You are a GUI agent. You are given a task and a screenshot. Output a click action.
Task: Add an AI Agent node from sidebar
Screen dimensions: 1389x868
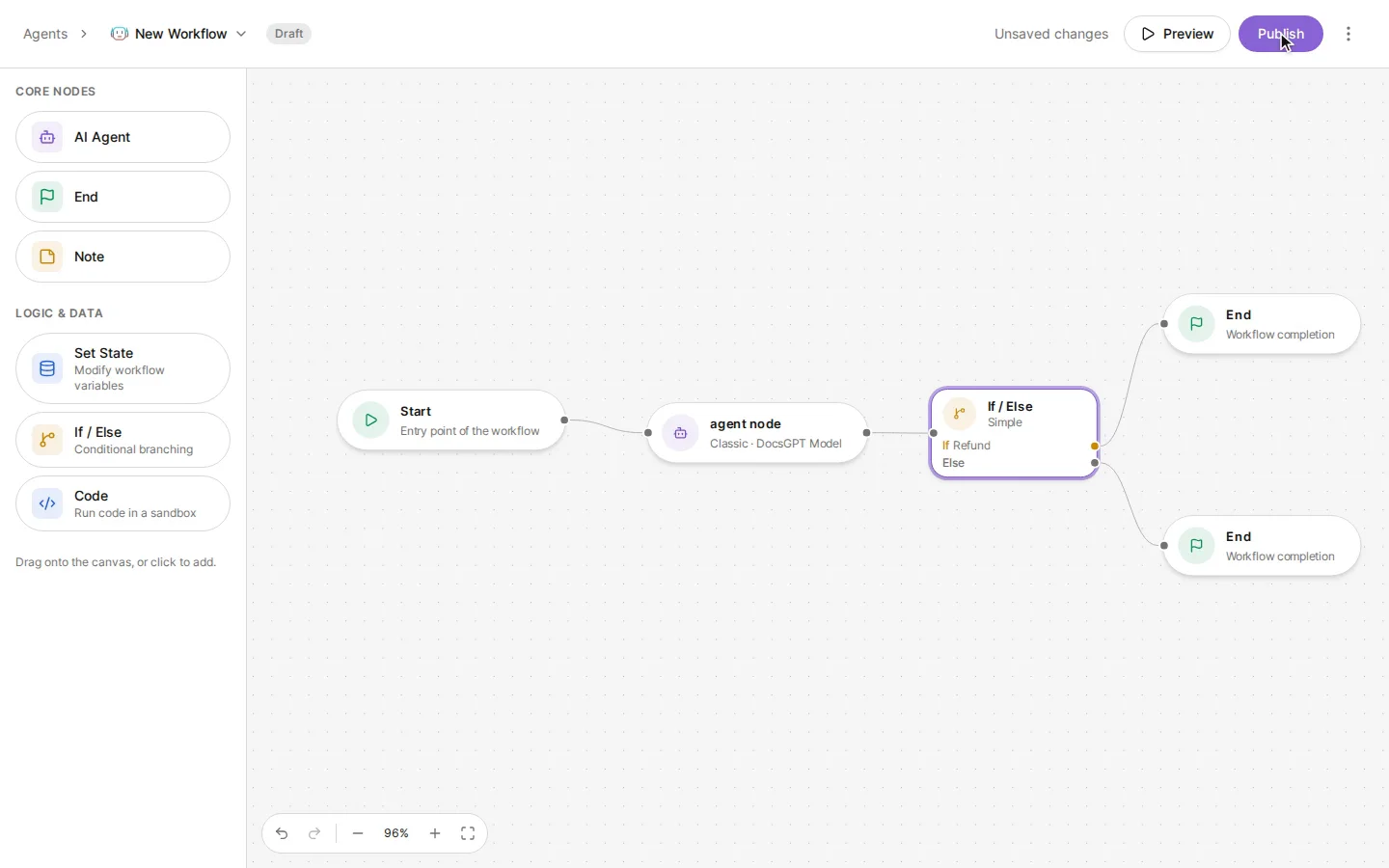point(123,137)
